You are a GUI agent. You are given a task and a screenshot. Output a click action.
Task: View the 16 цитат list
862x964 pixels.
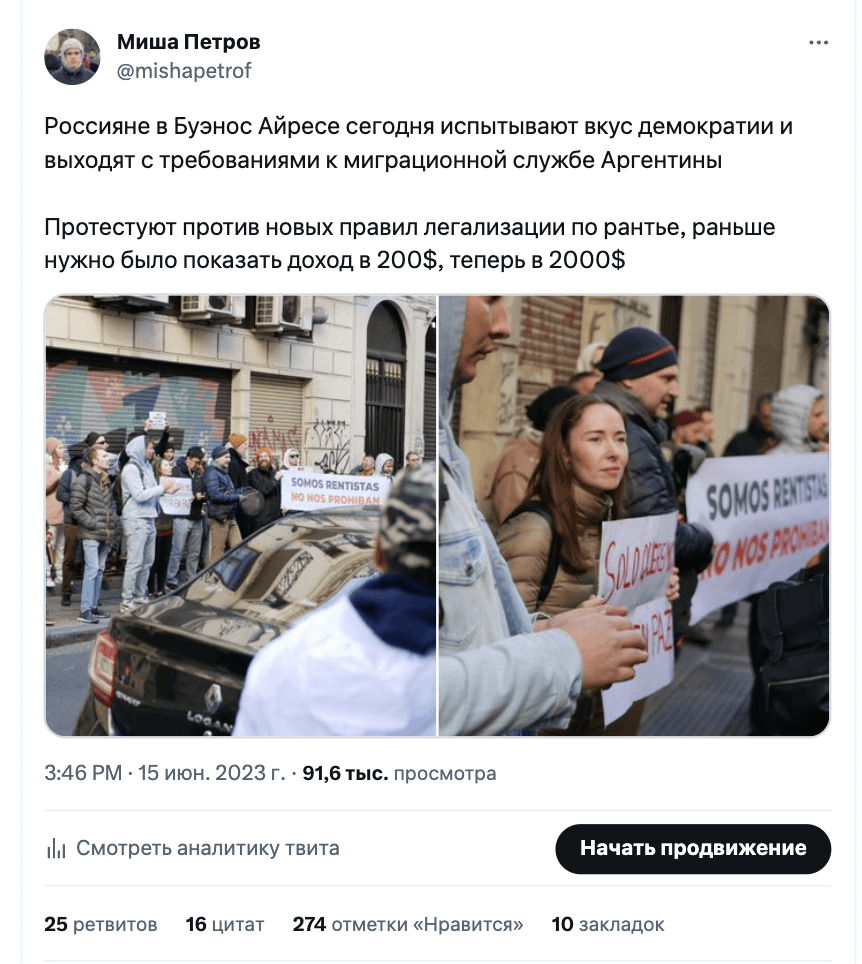click(225, 924)
